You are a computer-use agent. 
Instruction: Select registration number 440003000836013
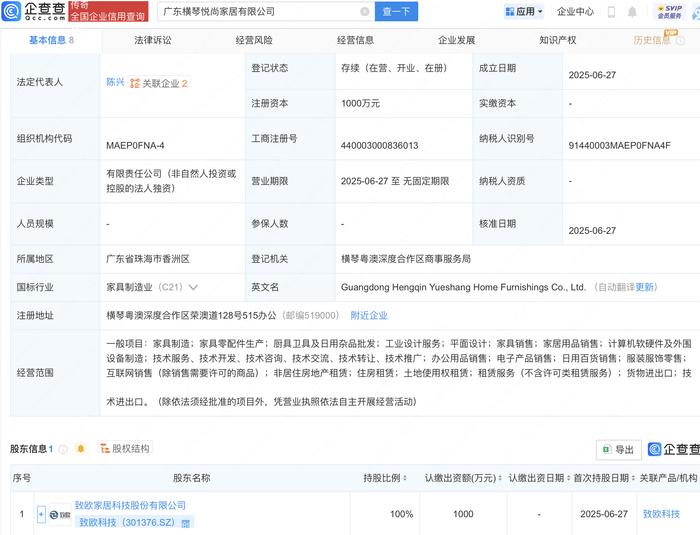(379, 146)
